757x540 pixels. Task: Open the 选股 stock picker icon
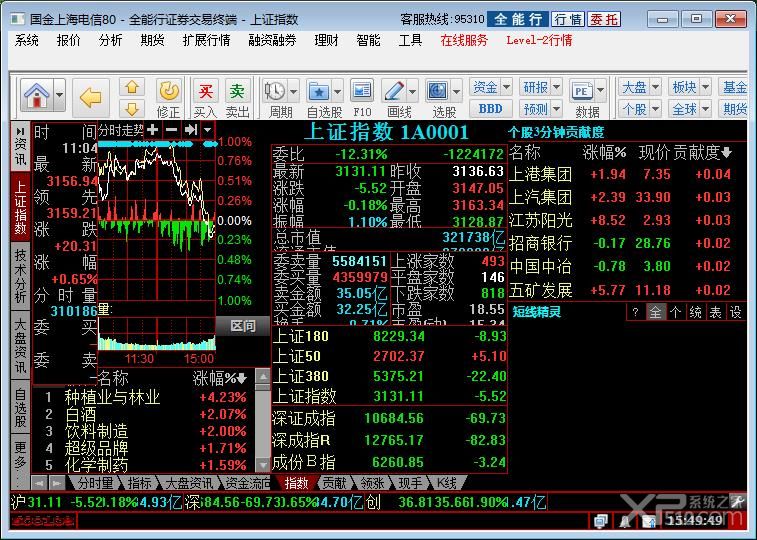click(x=438, y=91)
